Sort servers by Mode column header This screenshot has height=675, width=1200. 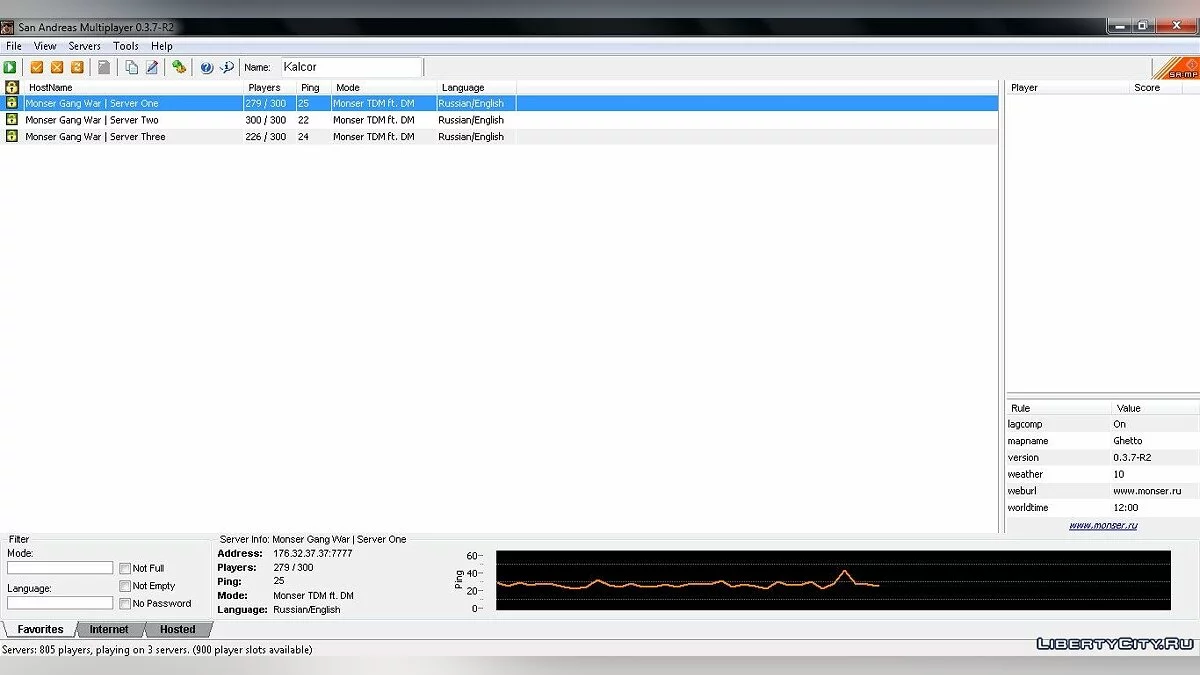tap(384, 87)
